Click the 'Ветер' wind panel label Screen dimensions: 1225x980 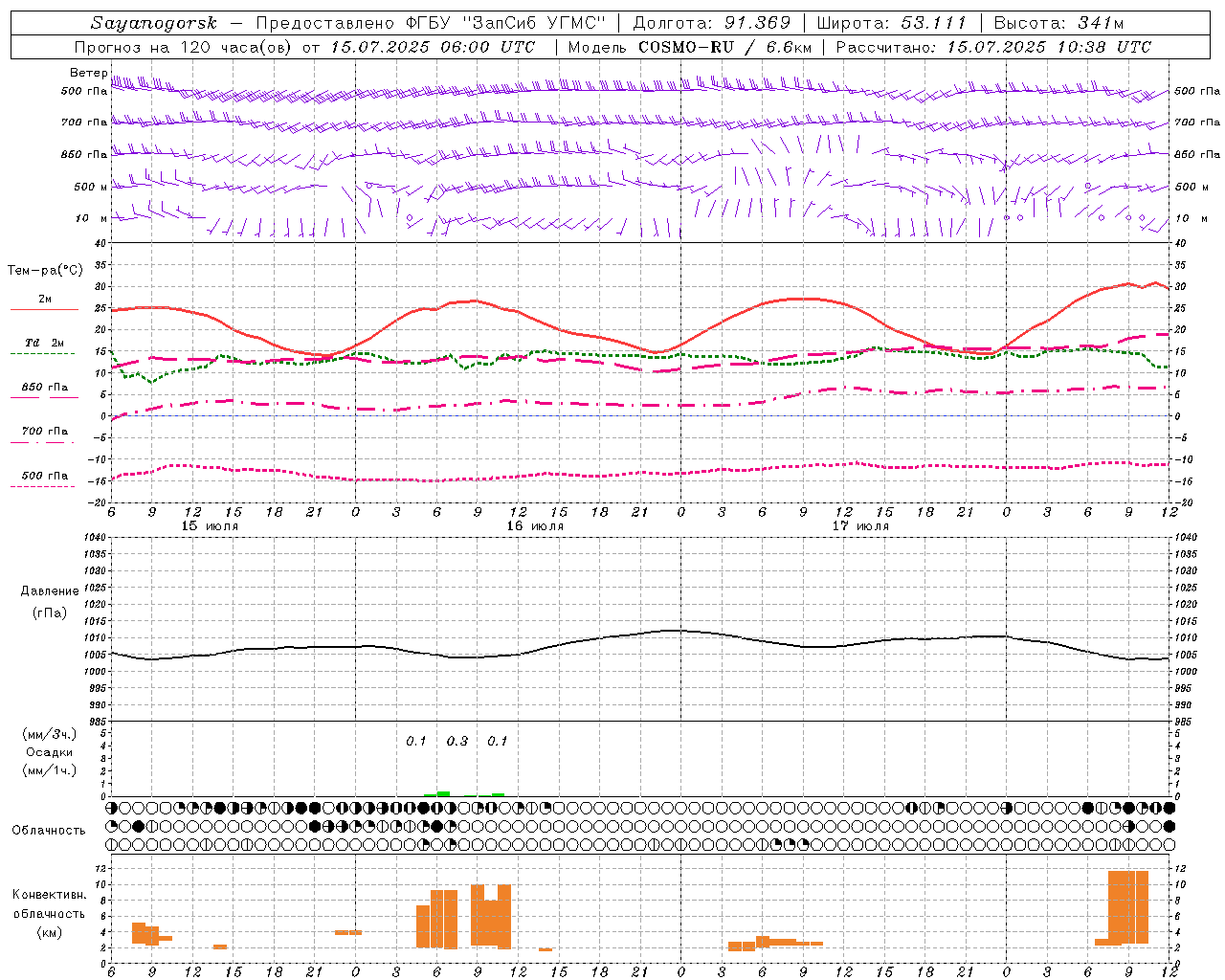point(88,73)
